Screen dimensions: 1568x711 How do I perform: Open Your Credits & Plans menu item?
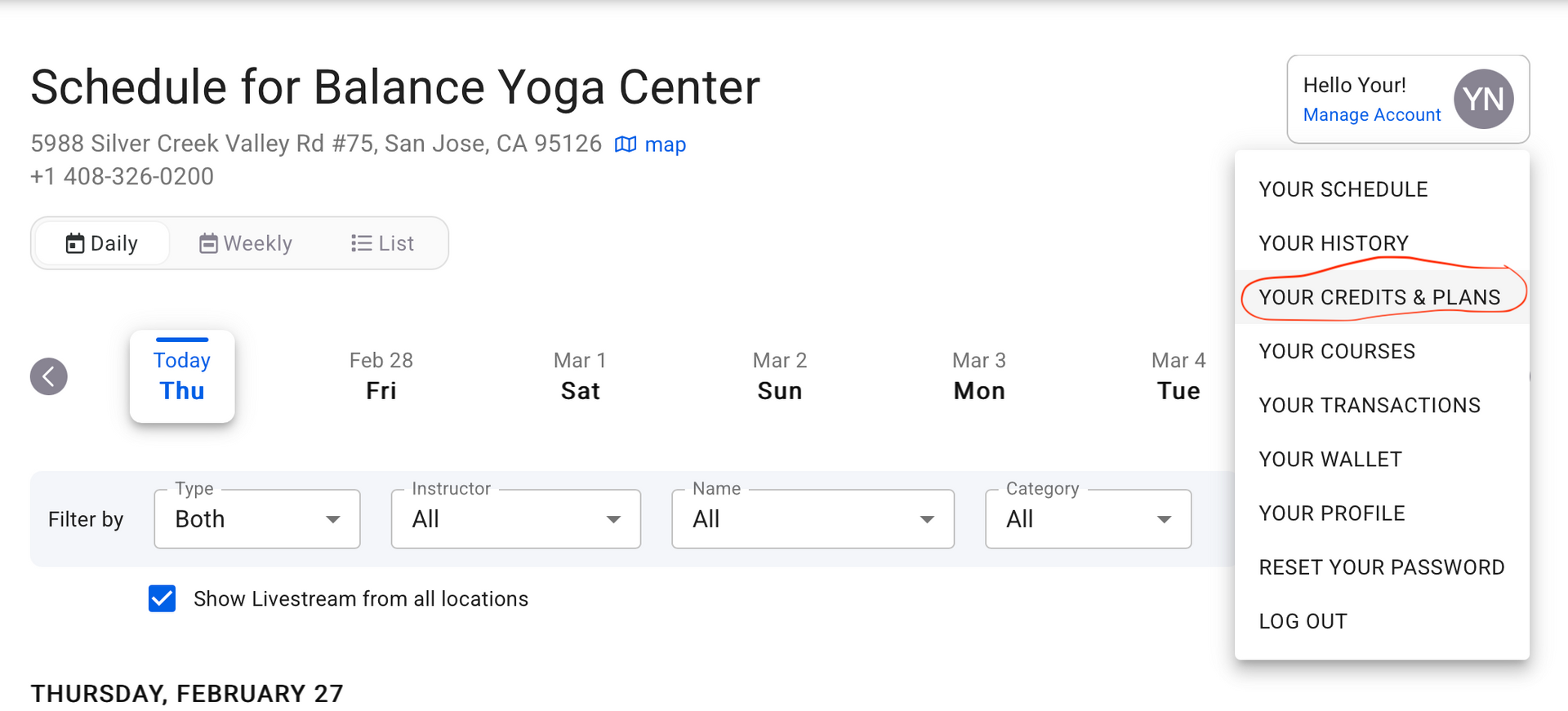coord(1382,297)
